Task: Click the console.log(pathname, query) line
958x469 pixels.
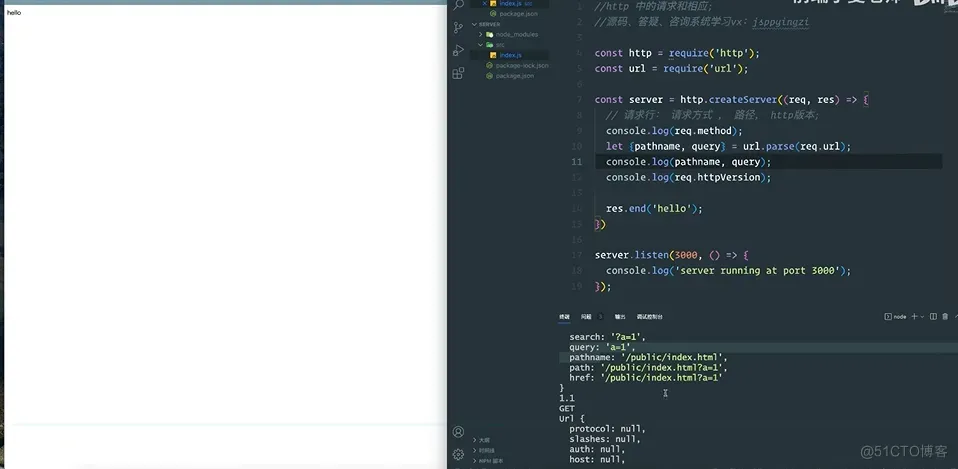Action: (689, 162)
